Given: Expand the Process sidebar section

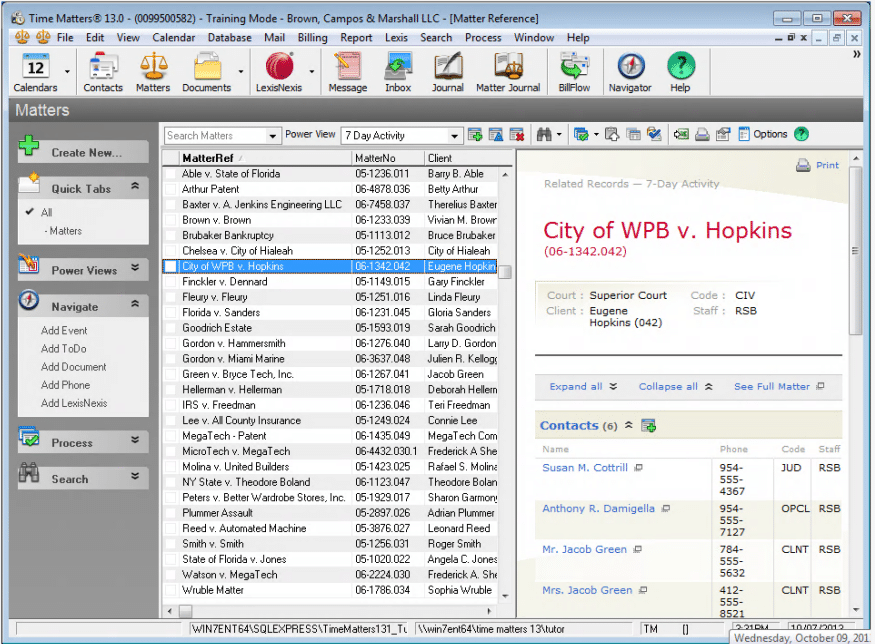Looking at the screenshot, I should 135,440.
